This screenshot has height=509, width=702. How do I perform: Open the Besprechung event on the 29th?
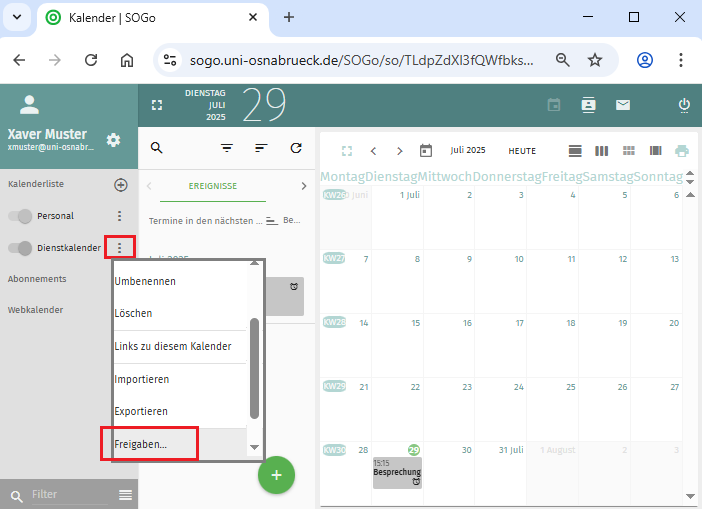click(x=397, y=472)
